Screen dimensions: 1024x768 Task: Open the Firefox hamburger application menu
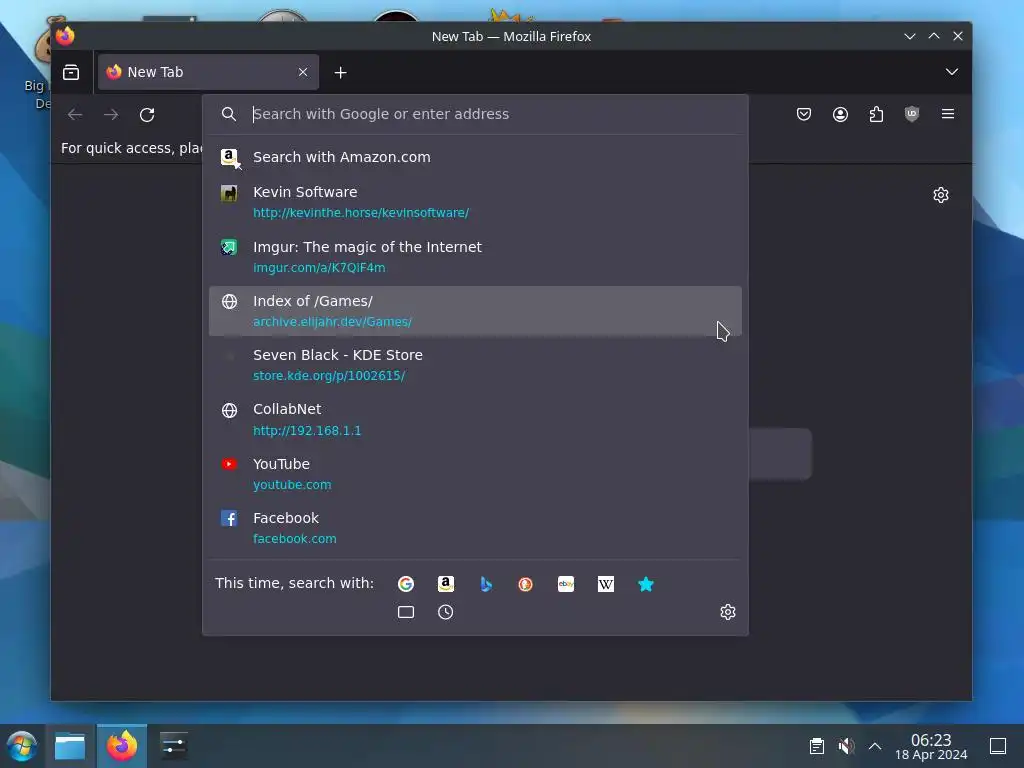point(948,114)
